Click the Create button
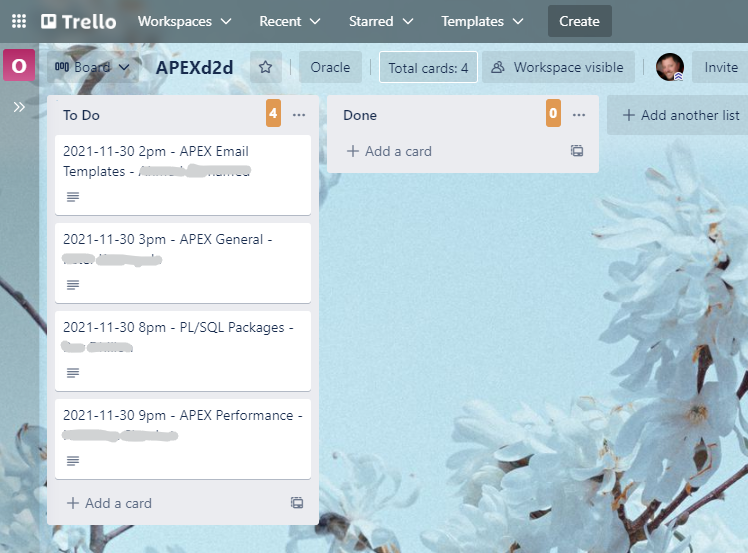 tap(580, 21)
